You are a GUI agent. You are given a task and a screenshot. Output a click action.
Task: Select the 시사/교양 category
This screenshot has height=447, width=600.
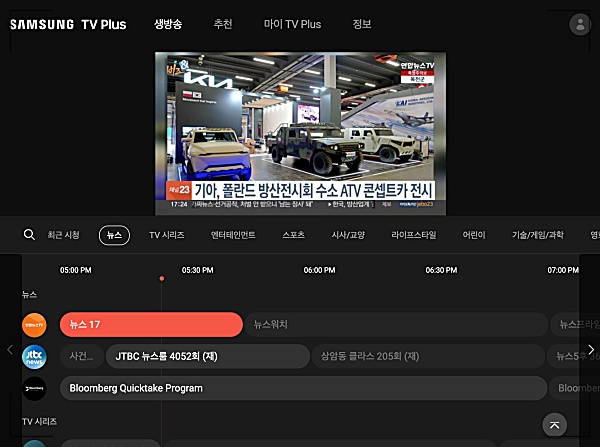point(348,235)
